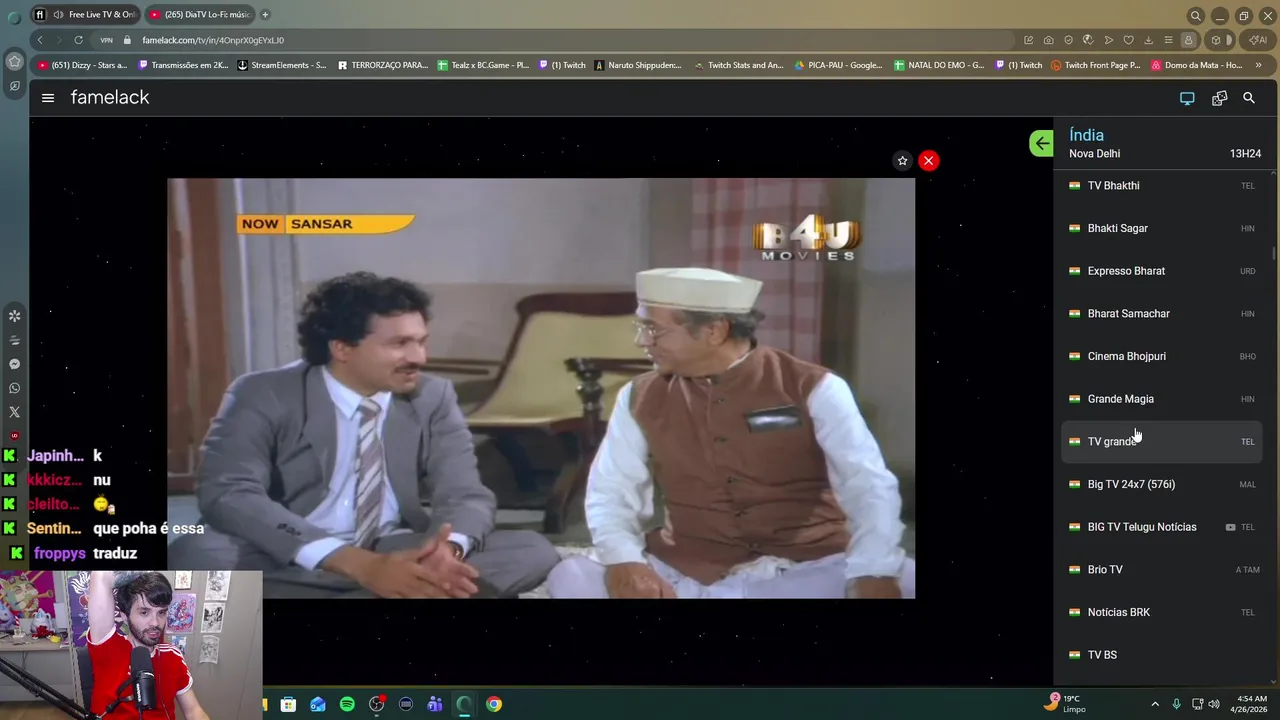
Task: Select Cinema Bhojpuri channel
Action: pyautogui.click(x=1161, y=356)
